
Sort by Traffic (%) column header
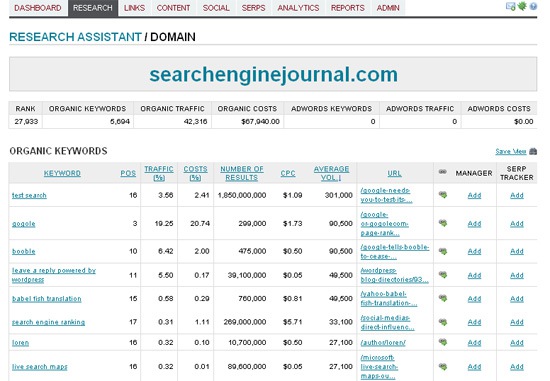159,173
